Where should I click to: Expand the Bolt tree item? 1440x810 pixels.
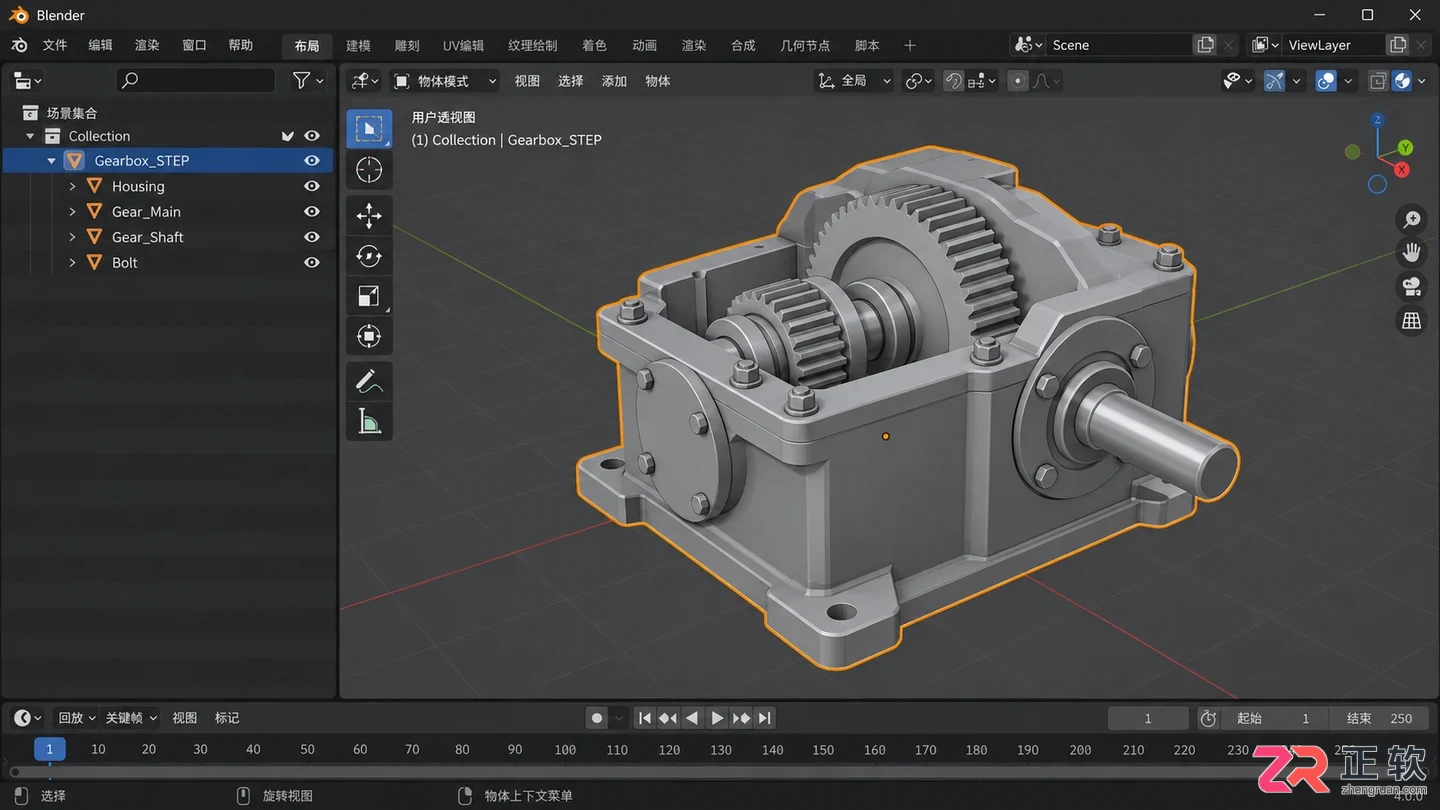tap(72, 262)
